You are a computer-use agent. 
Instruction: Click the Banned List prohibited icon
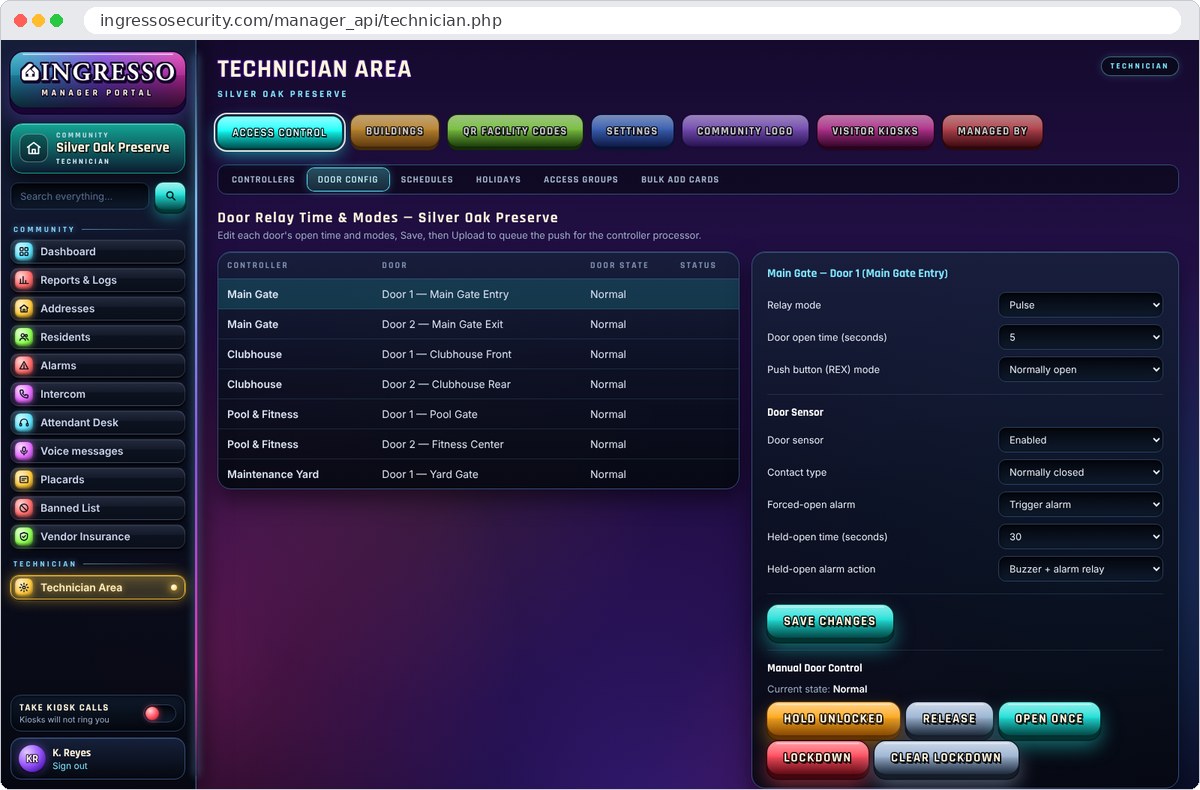(24, 508)
